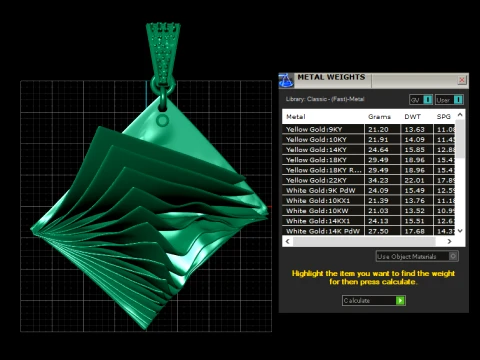Click the 17.68 DWT value
480x360 pixels.
click(x=414, y=231)
